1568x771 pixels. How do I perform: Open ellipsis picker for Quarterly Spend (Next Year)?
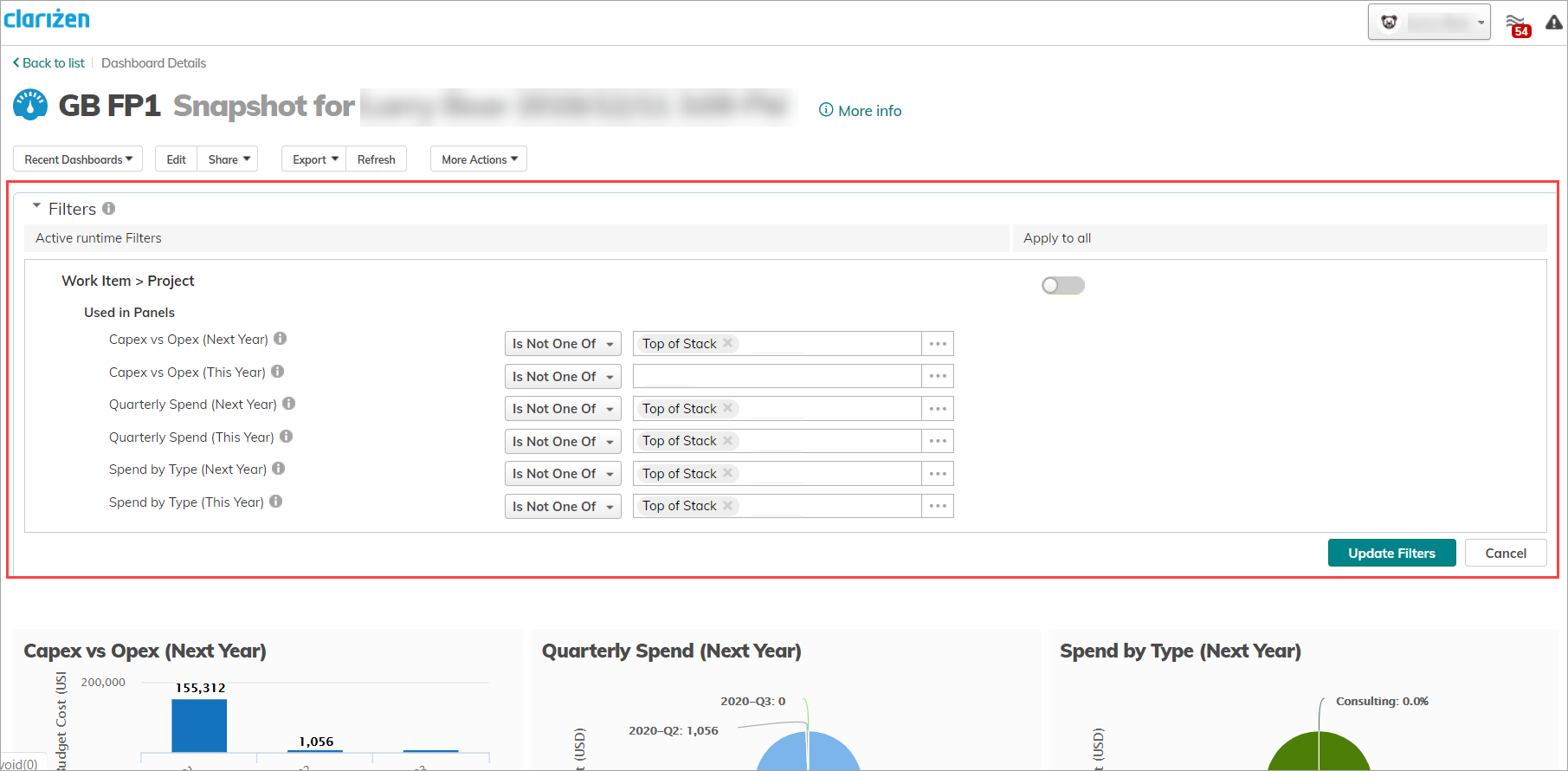pos(938,409)
